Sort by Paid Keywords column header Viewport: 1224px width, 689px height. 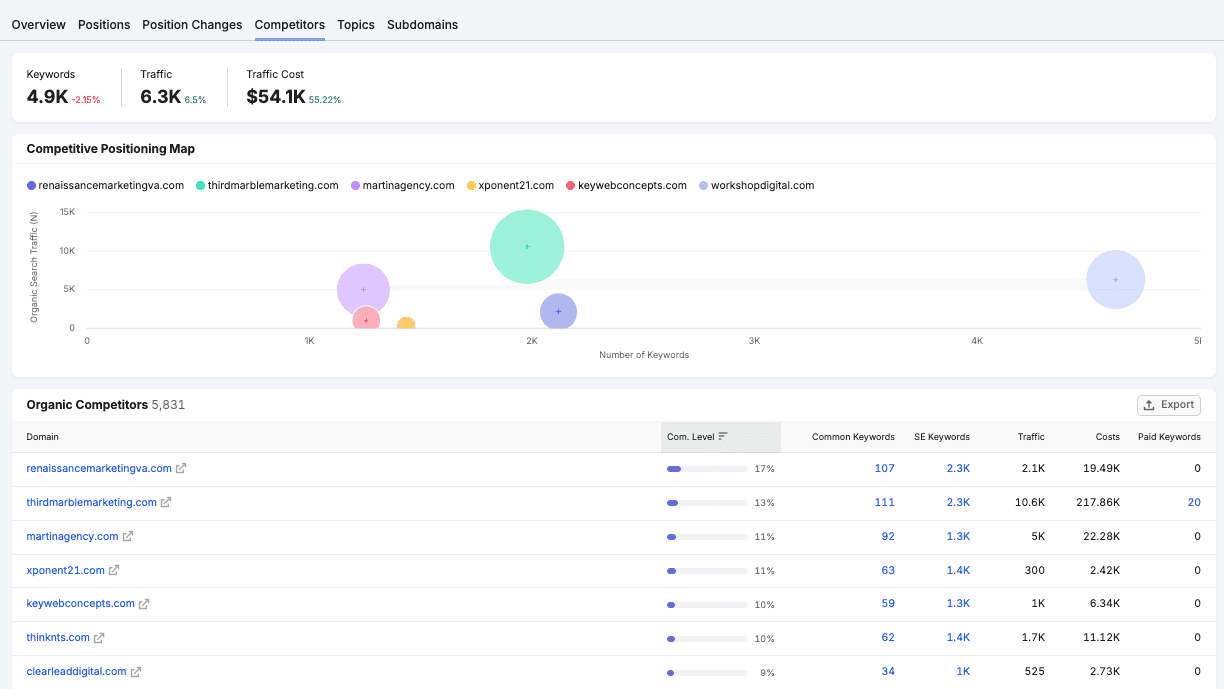click(1169, 437)
